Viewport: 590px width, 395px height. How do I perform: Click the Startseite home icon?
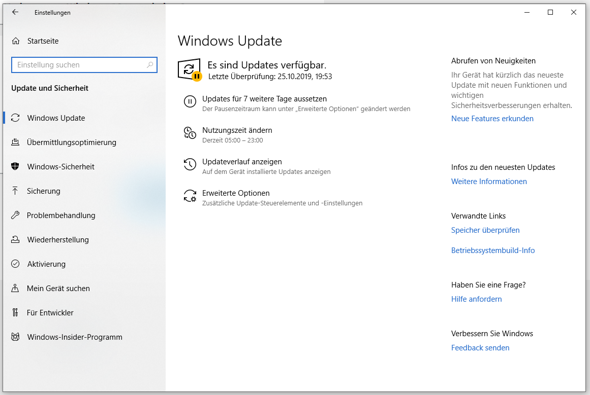pos(15,41)
